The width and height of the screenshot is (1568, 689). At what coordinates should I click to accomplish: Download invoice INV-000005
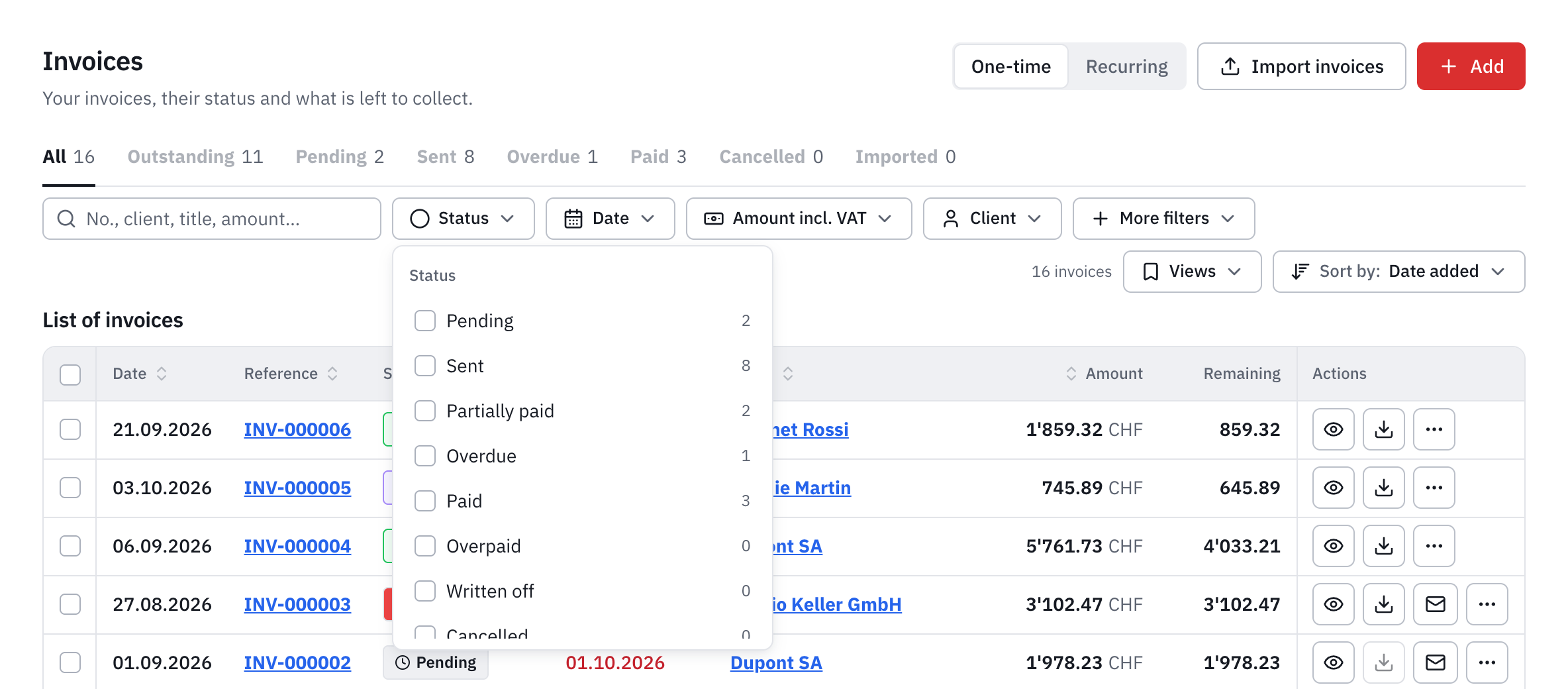coord(1383,488)
